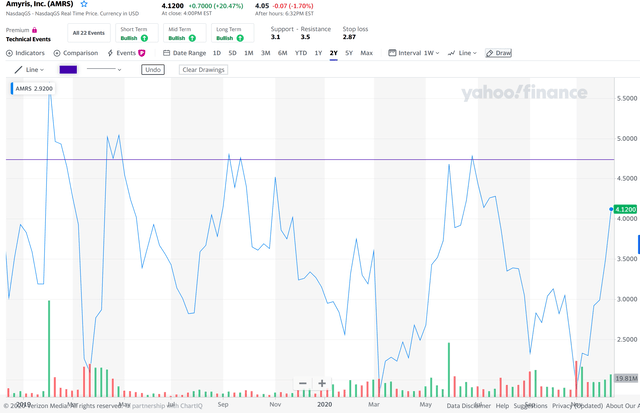This screenshot has width=640, height=413.
Task: Select the YTD date range
Action: click(301, 53)
